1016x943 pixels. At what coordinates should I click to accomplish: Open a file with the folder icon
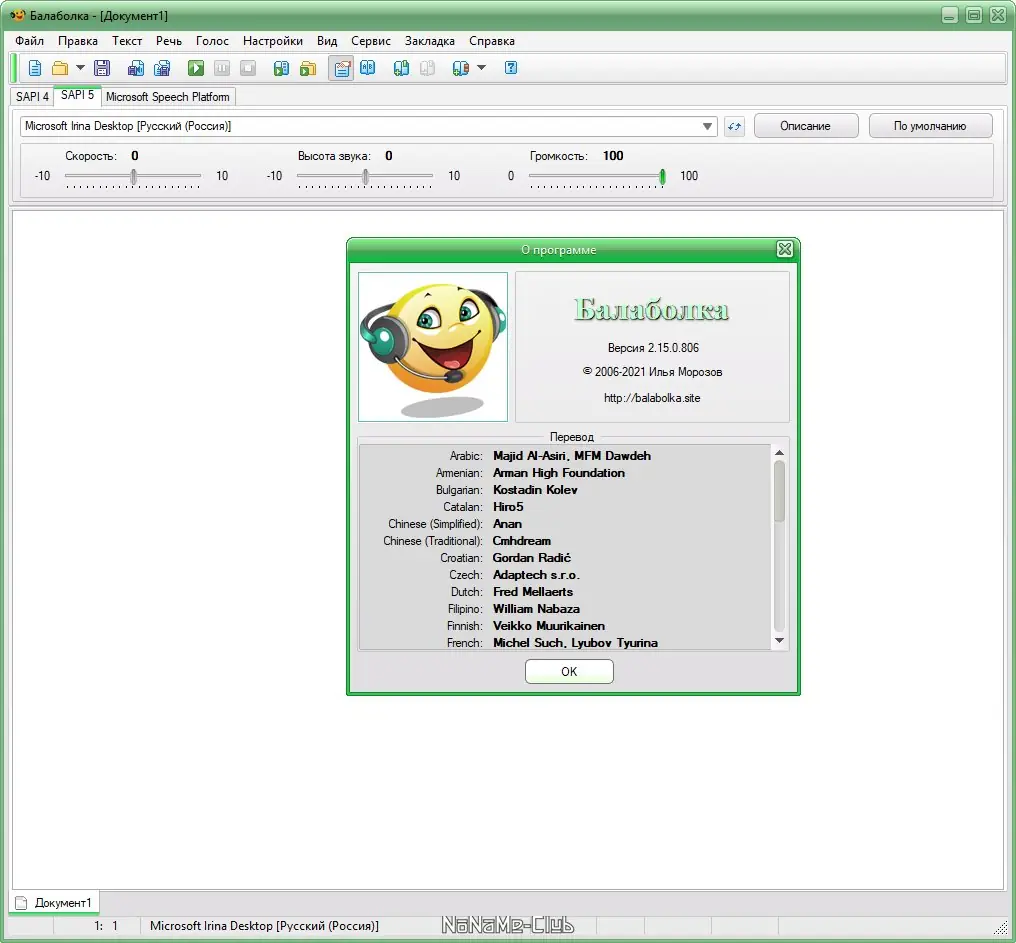point(60,68)
